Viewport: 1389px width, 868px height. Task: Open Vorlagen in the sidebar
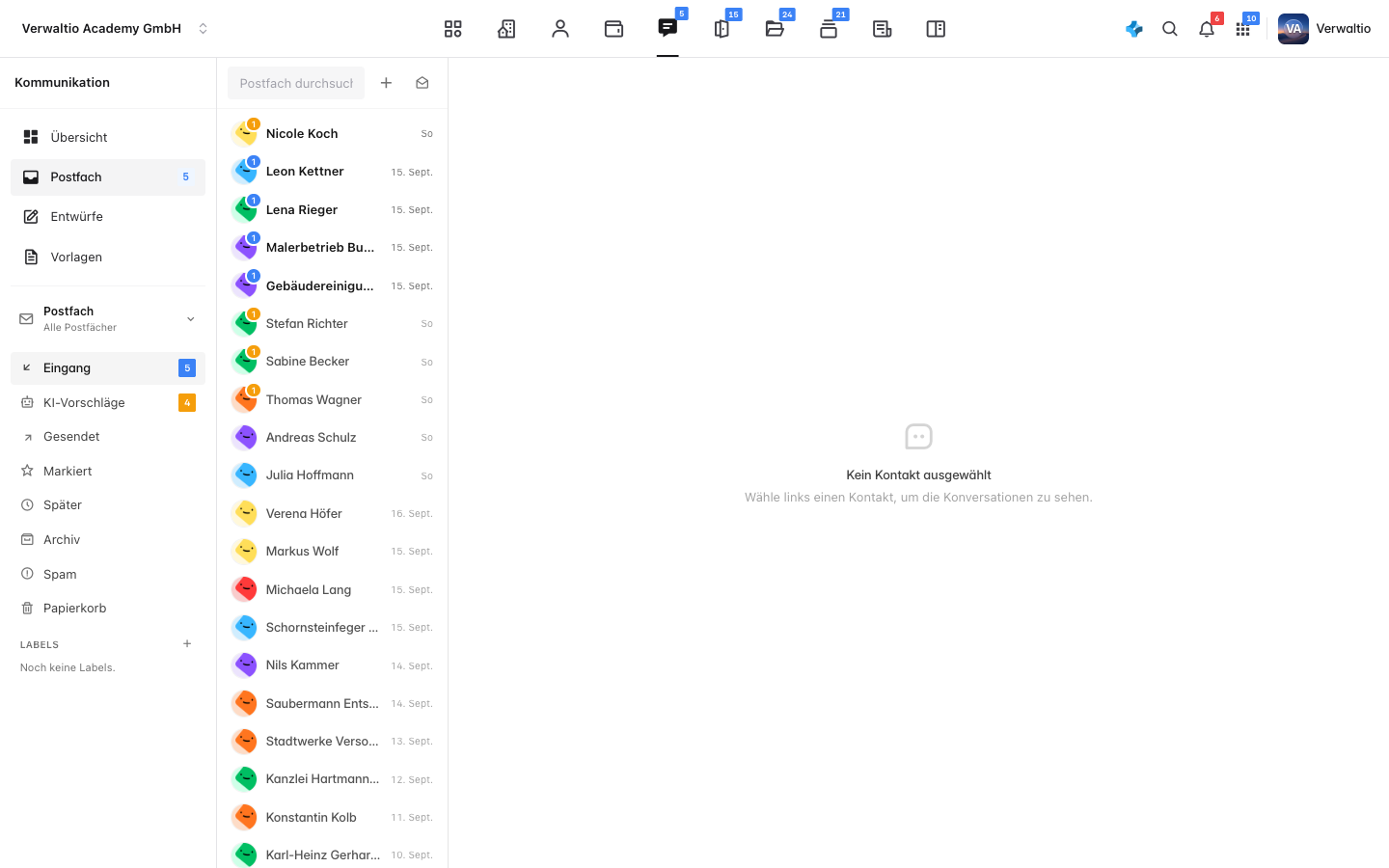108,258
